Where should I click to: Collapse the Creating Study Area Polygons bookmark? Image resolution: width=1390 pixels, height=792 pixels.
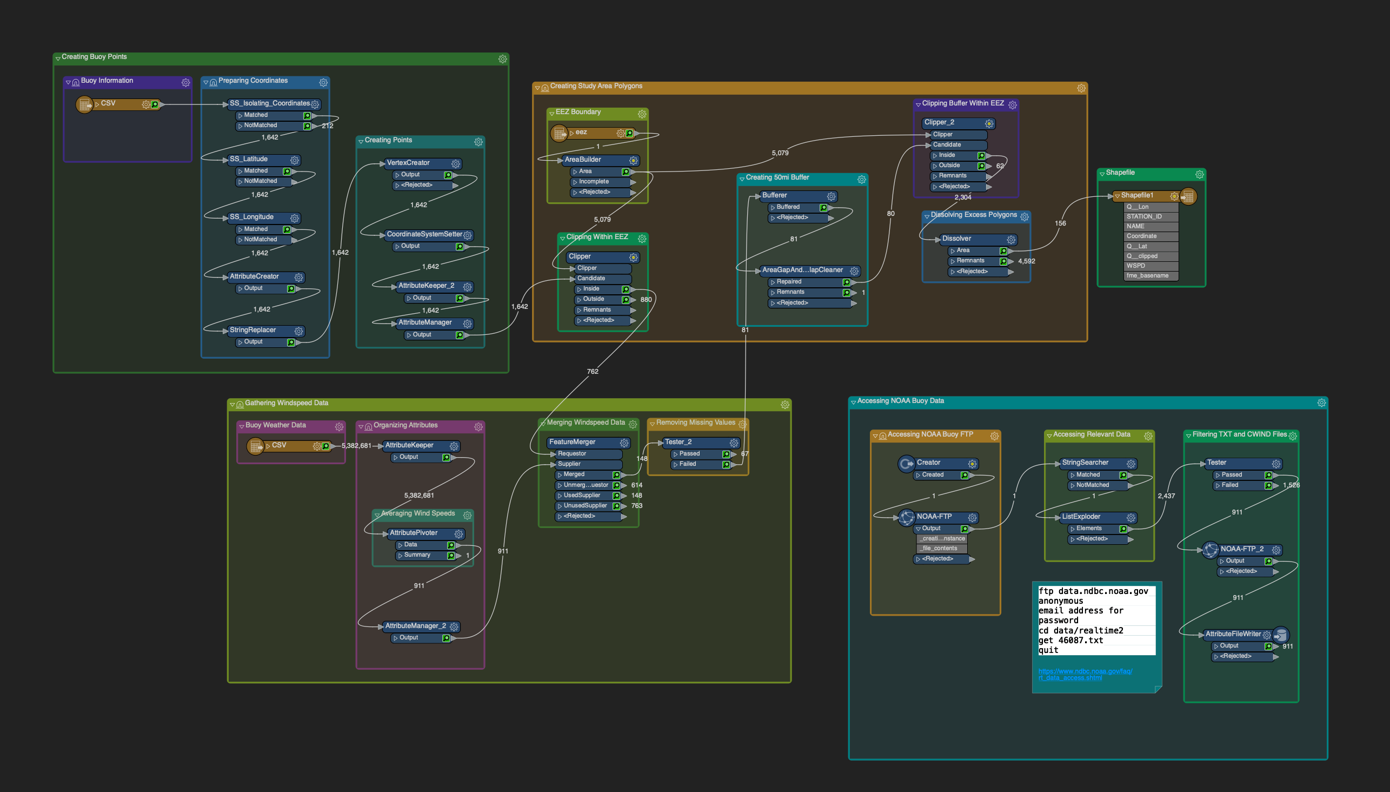[537, 88]
